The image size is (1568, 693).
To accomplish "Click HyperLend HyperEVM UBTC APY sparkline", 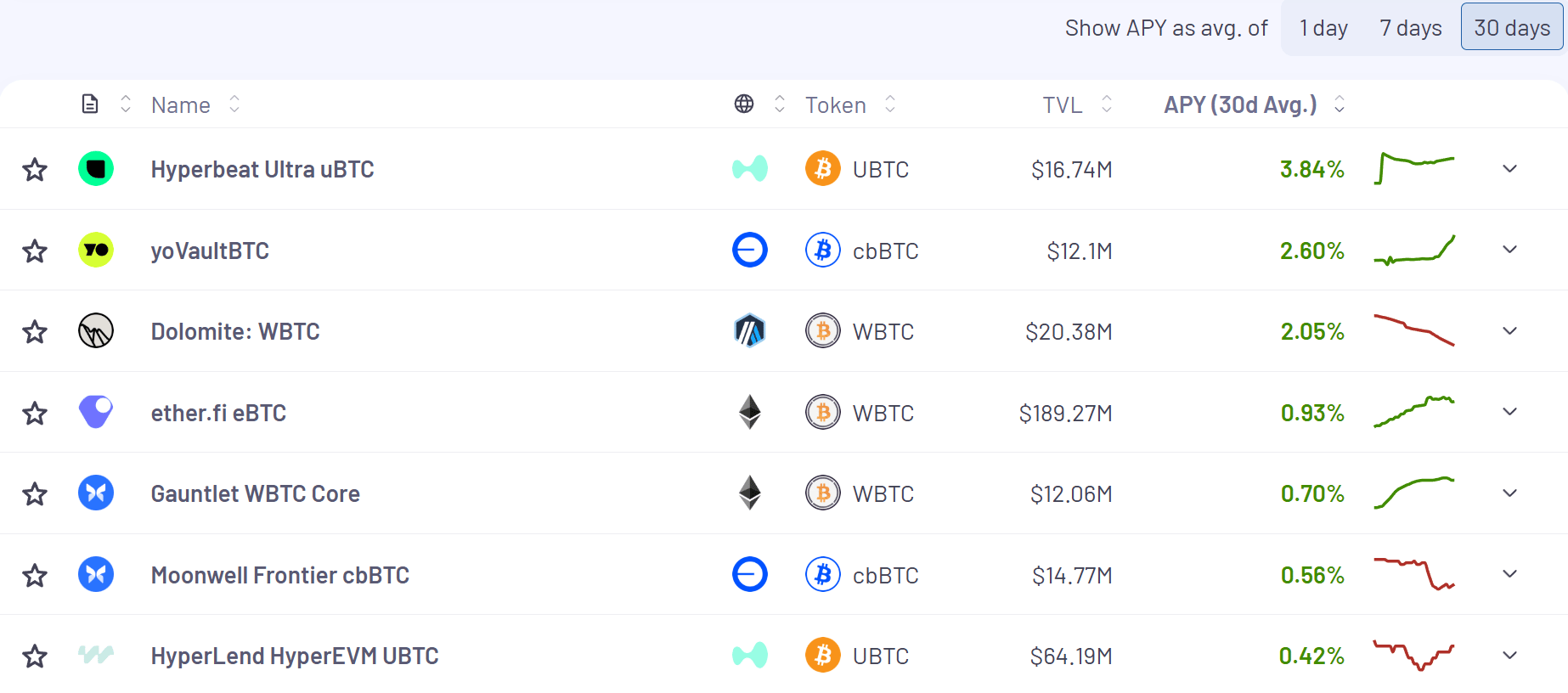I will (x=1414, y=655).
